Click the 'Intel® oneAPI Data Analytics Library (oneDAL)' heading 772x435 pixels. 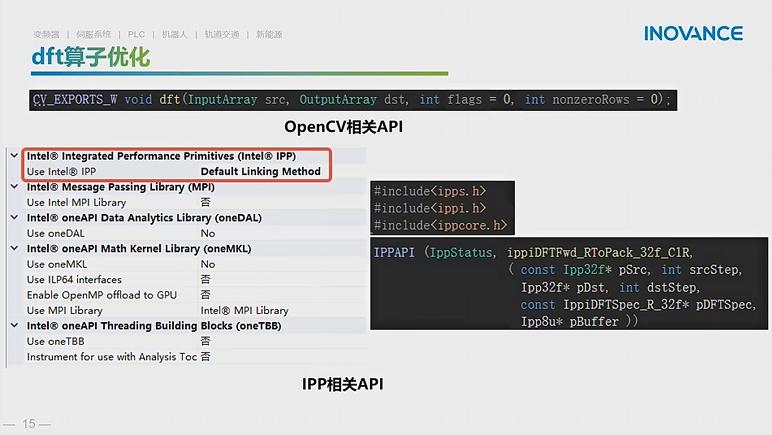(144, 218)
